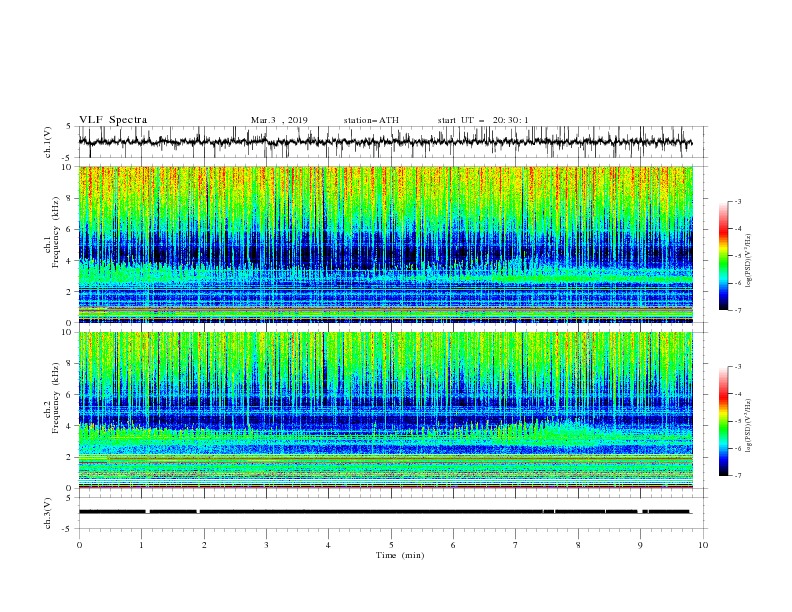The image size is (792, 612).
Task: Select the date text "Mar.3 , 2019"
Action: click(279, 120)
